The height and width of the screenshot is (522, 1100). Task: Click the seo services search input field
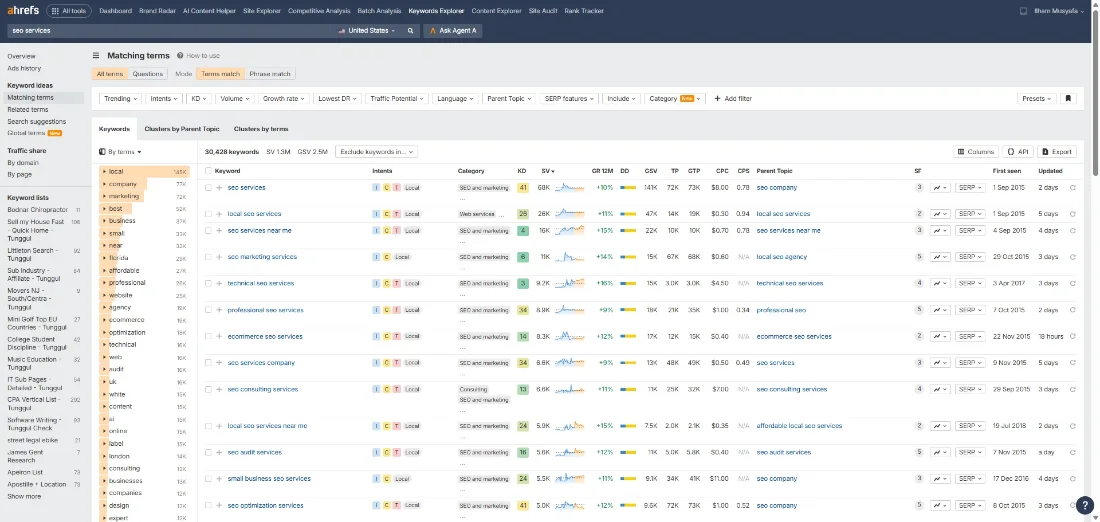pyautogui.click(x=170, y=31)
